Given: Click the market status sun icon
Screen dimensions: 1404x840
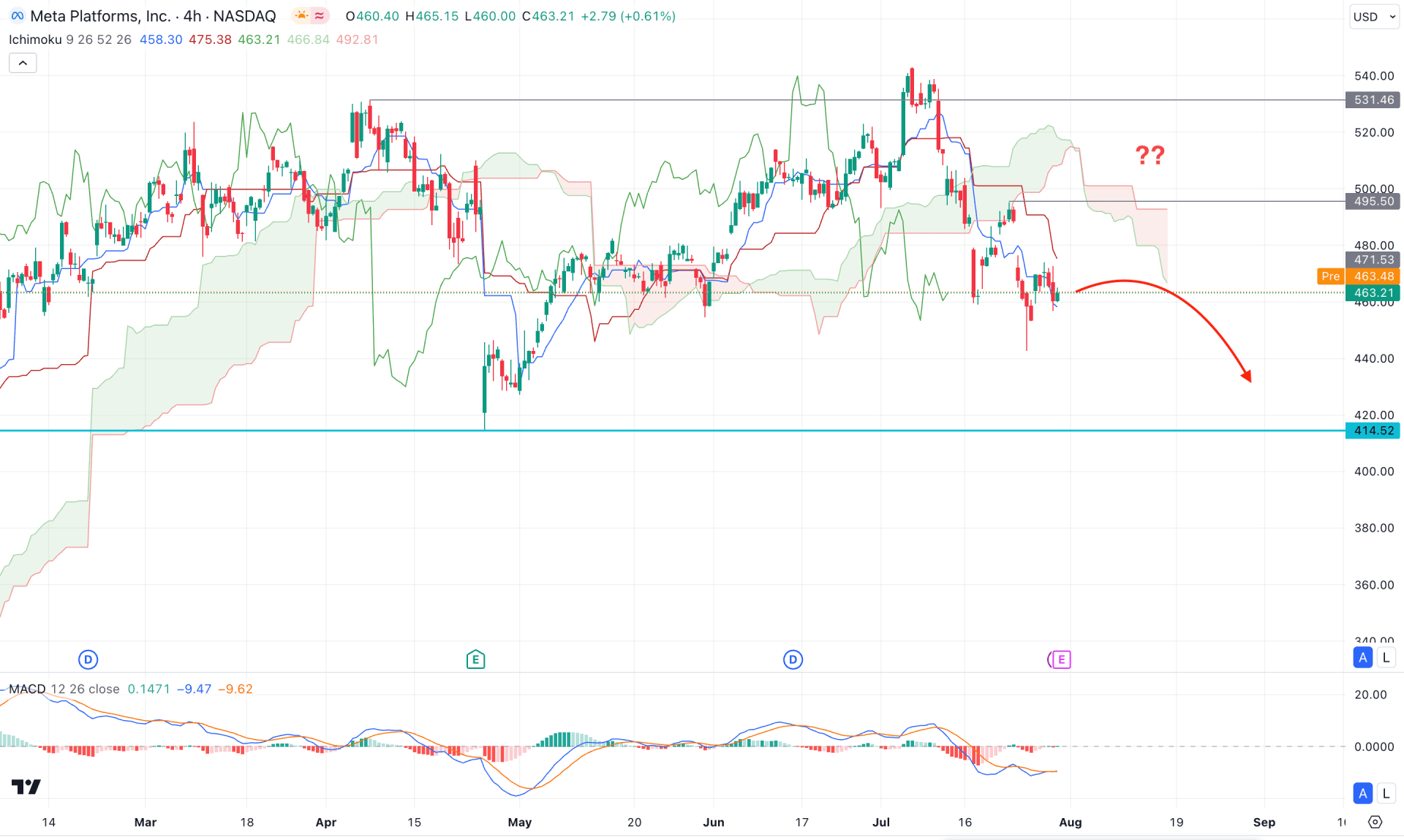Looking at the screenshot, I should [301, 16].
